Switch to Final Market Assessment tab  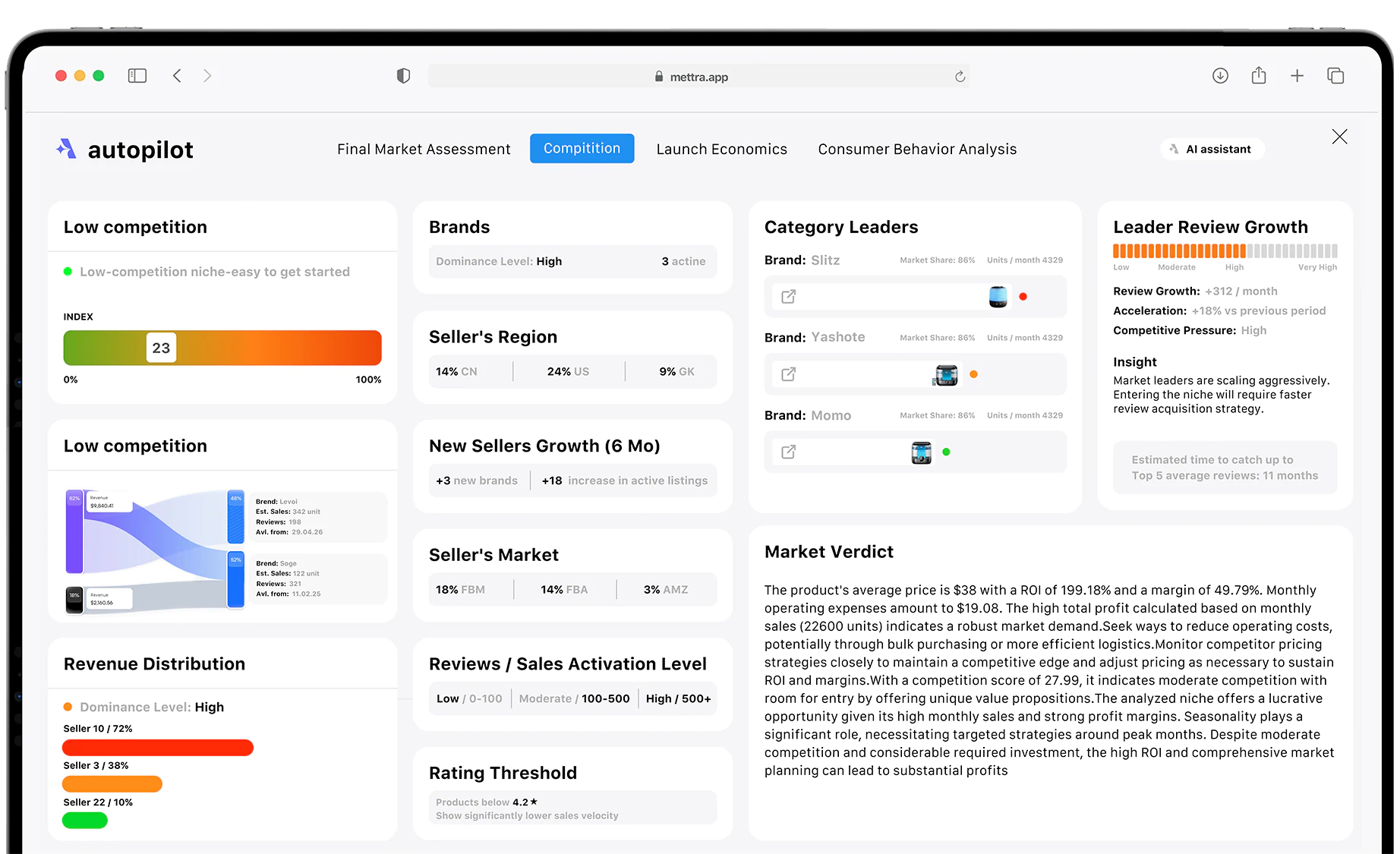[x=424, y=150]
